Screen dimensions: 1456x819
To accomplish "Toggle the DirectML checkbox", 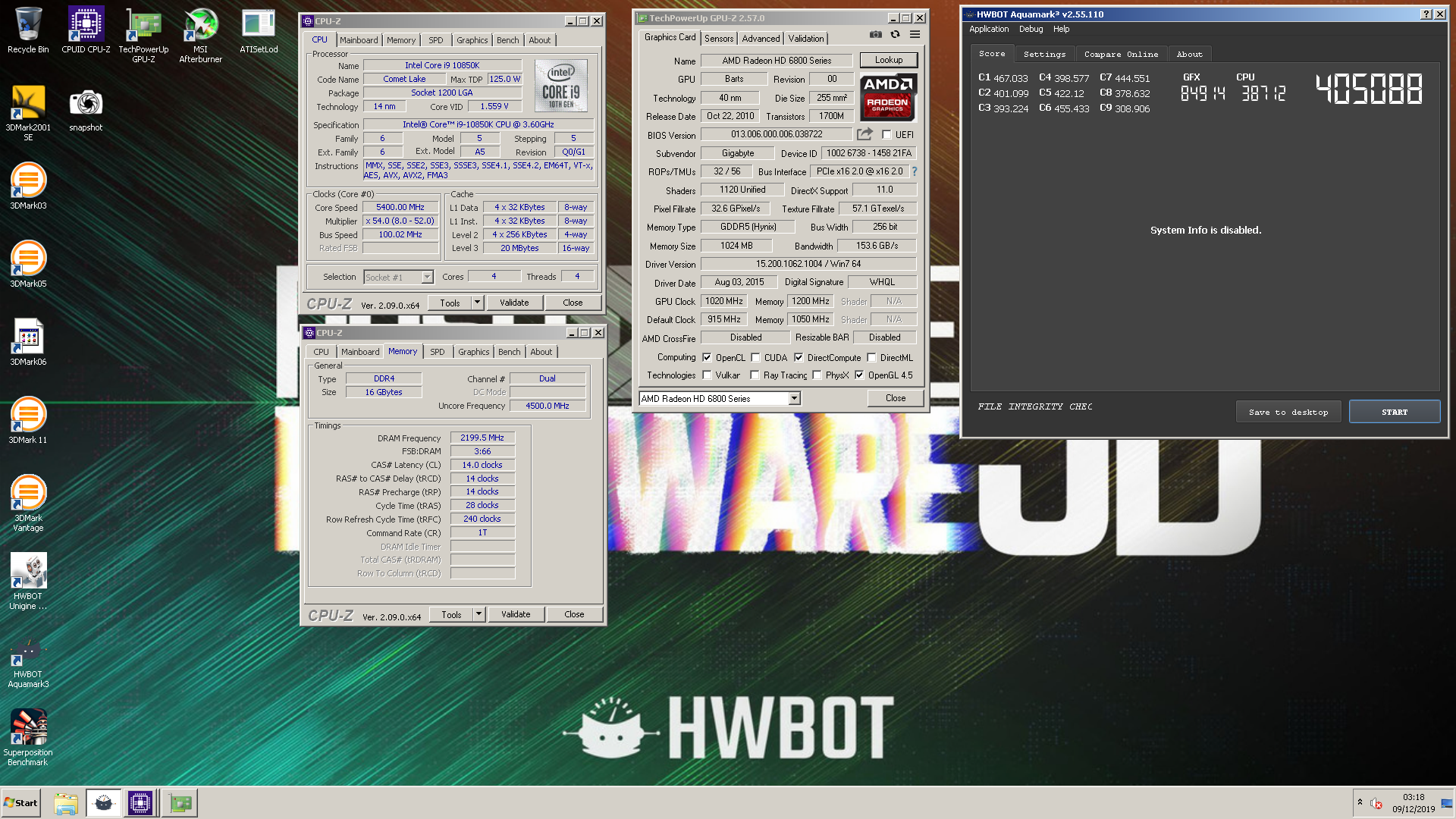I will [x=871, y=358].
